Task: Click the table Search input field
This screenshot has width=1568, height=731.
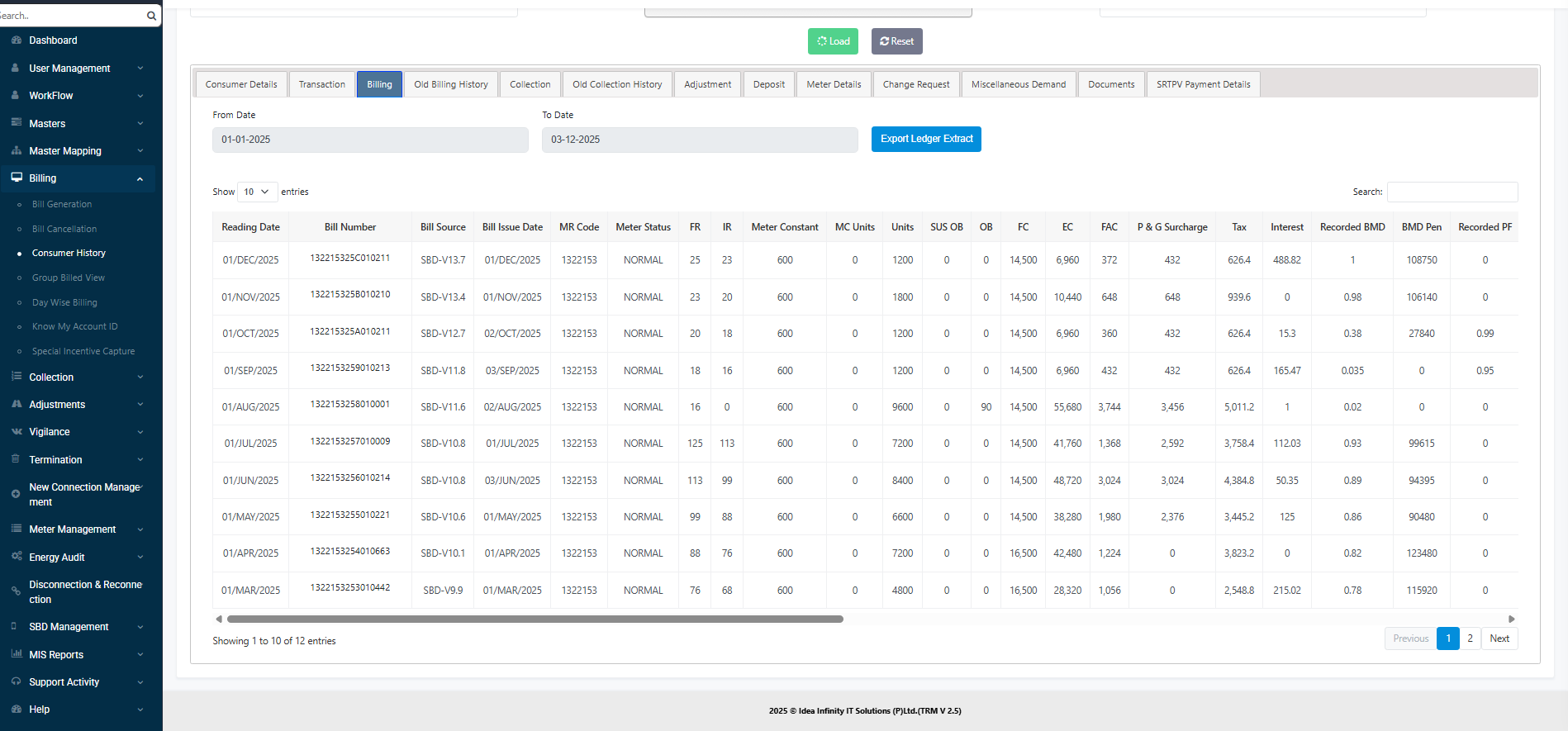Action: (1452, 192)
